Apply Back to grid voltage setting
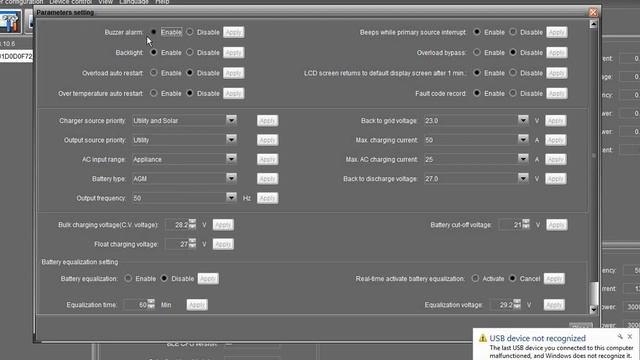Image resolution: width=640 pixels, height=360 pixels. (556, 120)
